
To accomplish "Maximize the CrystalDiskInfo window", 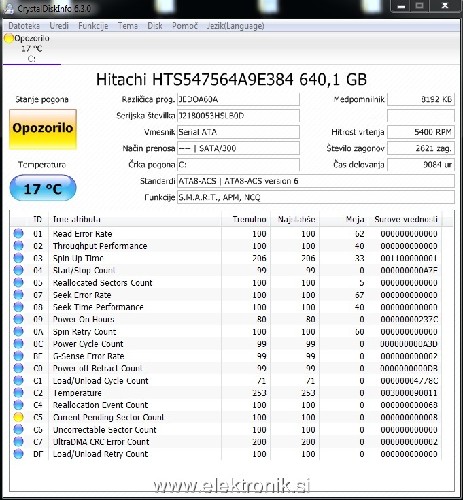I will pyautogui.click(x=420, y=6).
